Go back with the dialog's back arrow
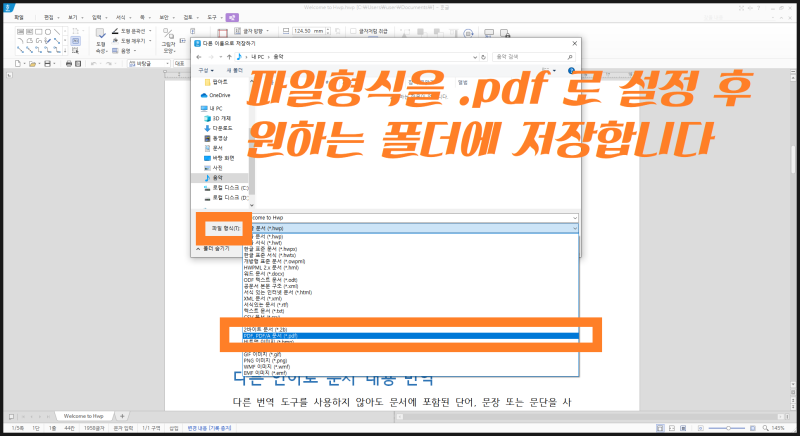 tap(199, 57)
